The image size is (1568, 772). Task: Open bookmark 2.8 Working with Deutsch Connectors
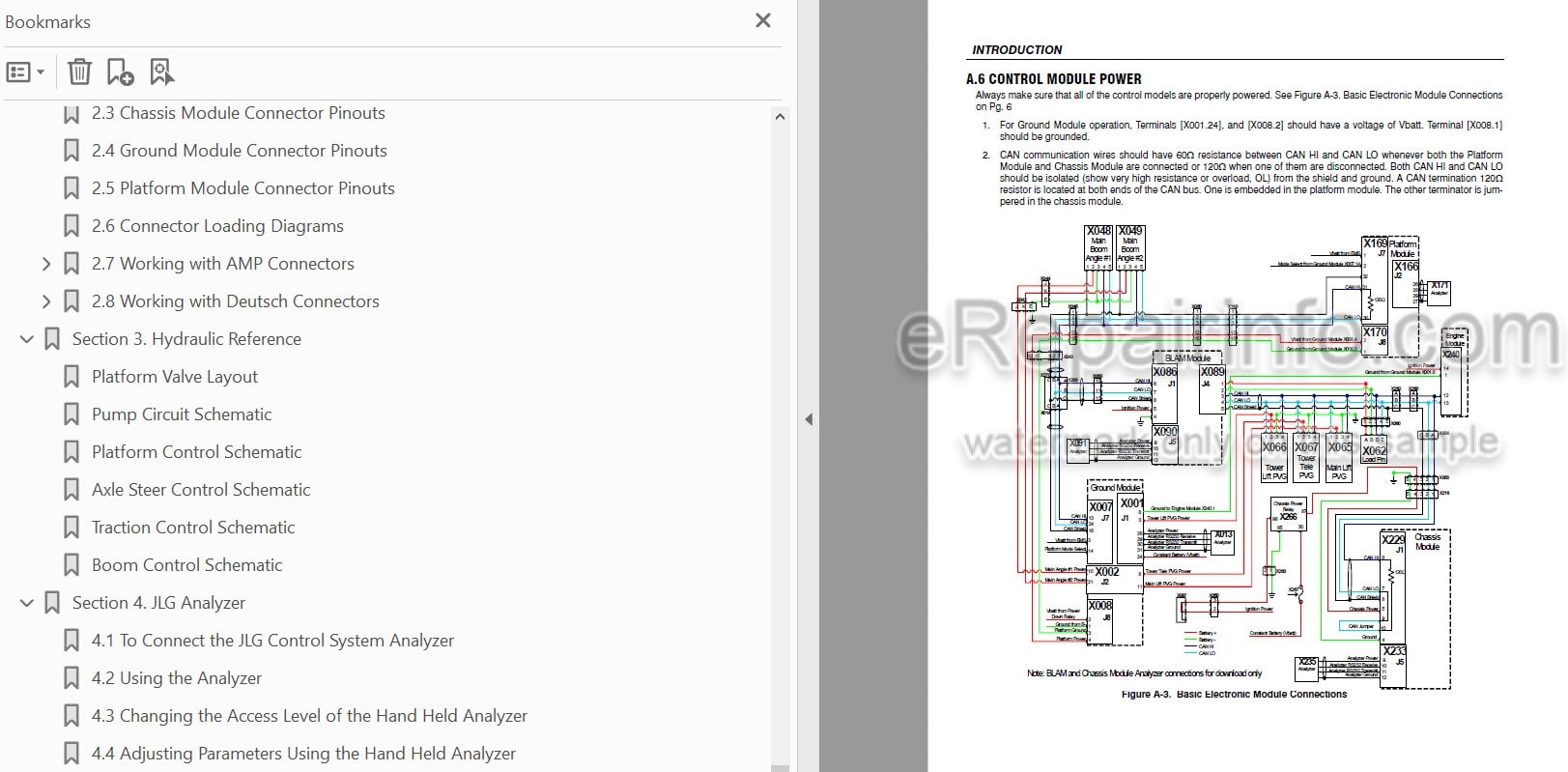pyautogui.click(x=235, y=301)
